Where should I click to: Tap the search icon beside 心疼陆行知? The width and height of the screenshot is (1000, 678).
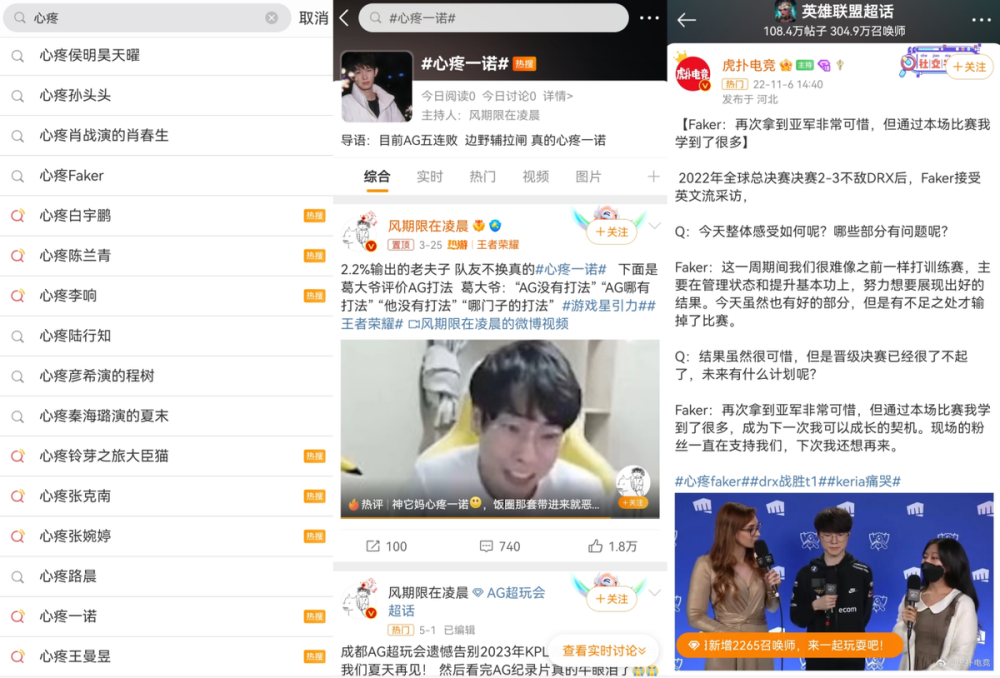18,336
